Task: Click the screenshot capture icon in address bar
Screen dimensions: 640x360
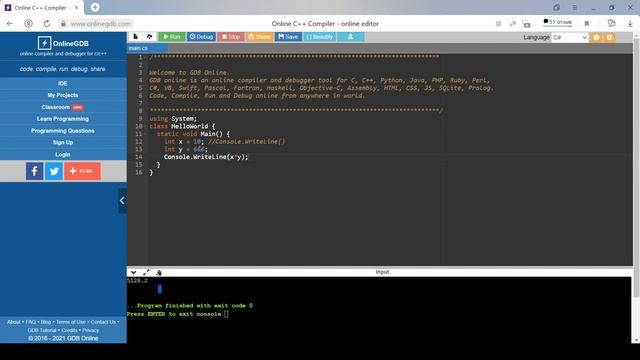Action: click(x=527, y=24)
